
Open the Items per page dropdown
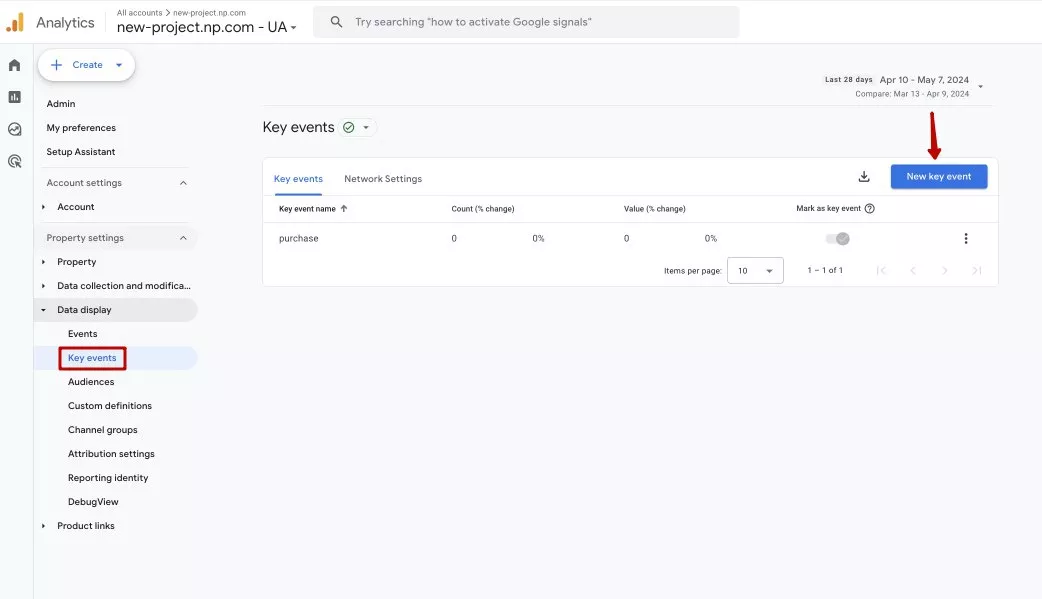point(755,271)
